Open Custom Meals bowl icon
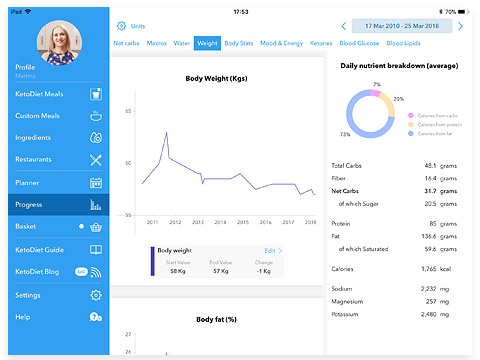The width and height of the screenshot is (480, 360). pos(96,116)
